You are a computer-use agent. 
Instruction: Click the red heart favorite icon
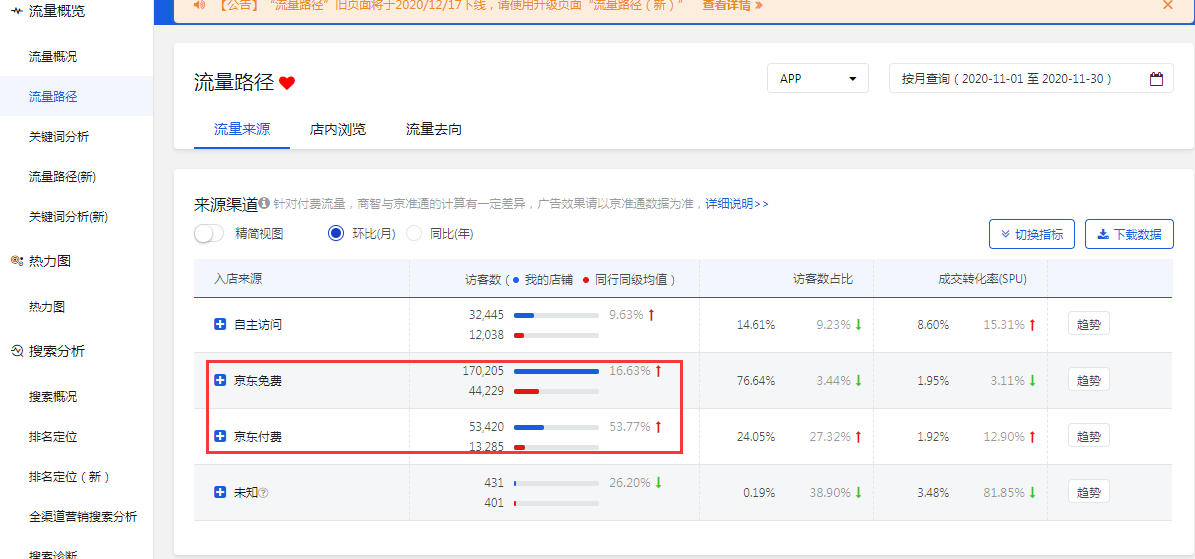[x=287, y=83]
